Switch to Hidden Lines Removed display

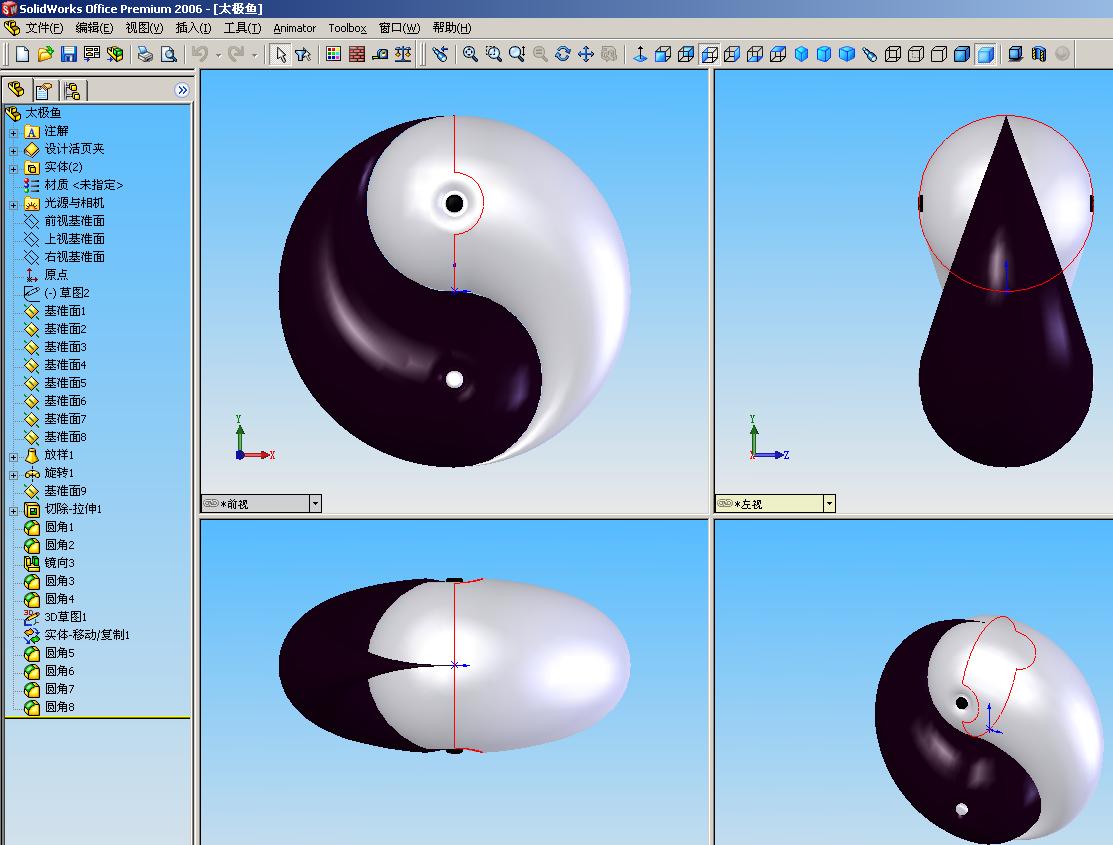click(938, 54)
